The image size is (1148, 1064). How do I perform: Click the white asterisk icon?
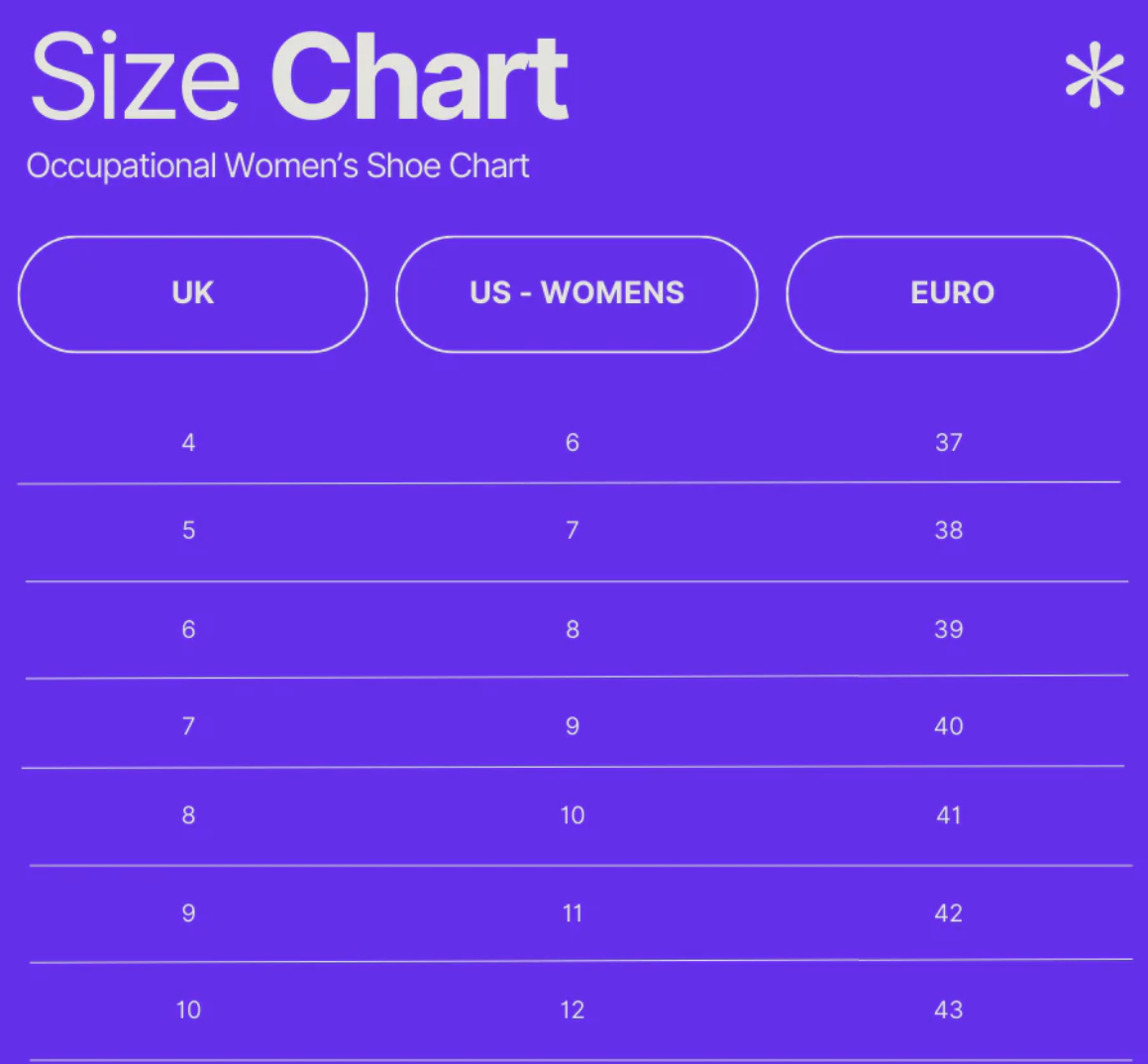click(1095, 76)
